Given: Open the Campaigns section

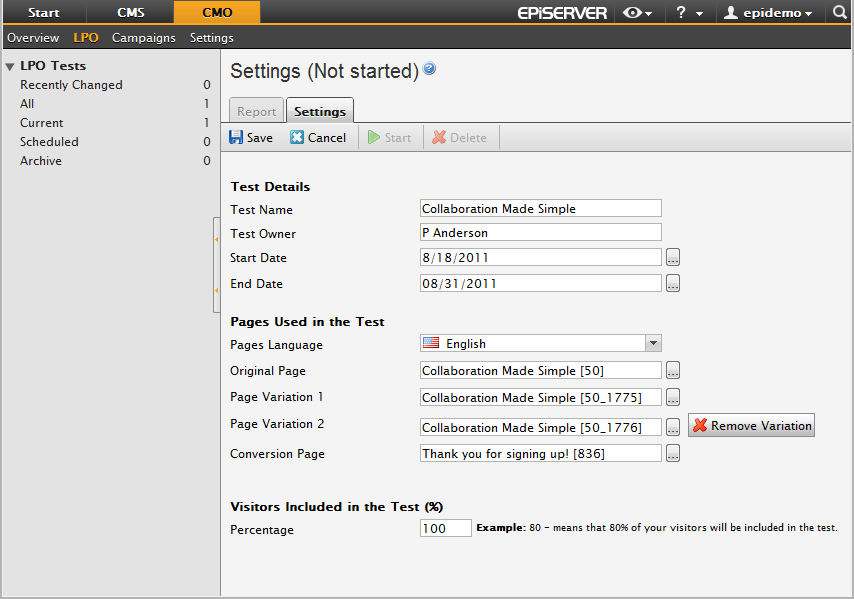Looking at the screenshot, I should (x=143, y=37).
